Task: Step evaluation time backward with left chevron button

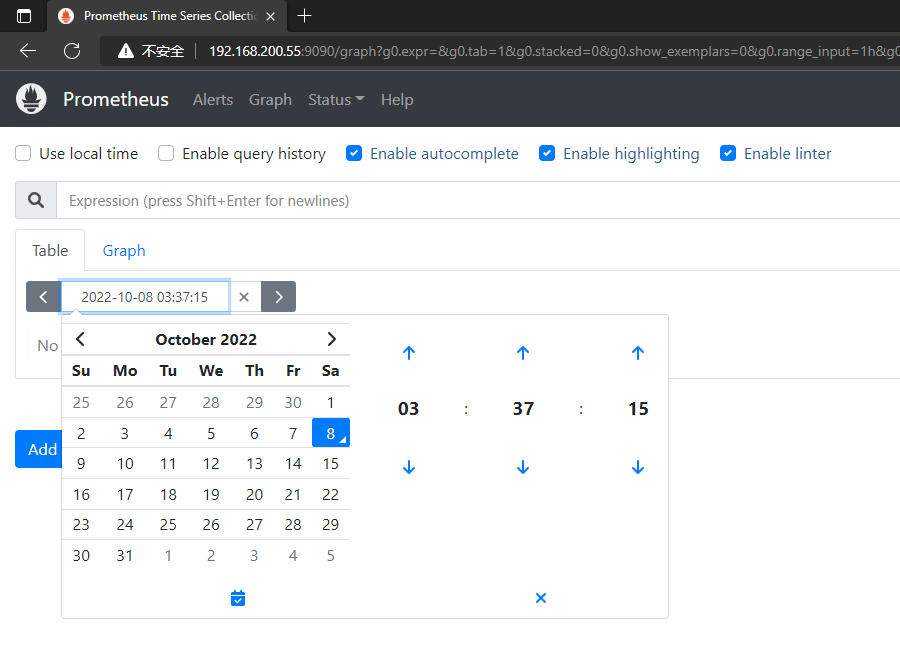Action: click(x=43, y=297)
